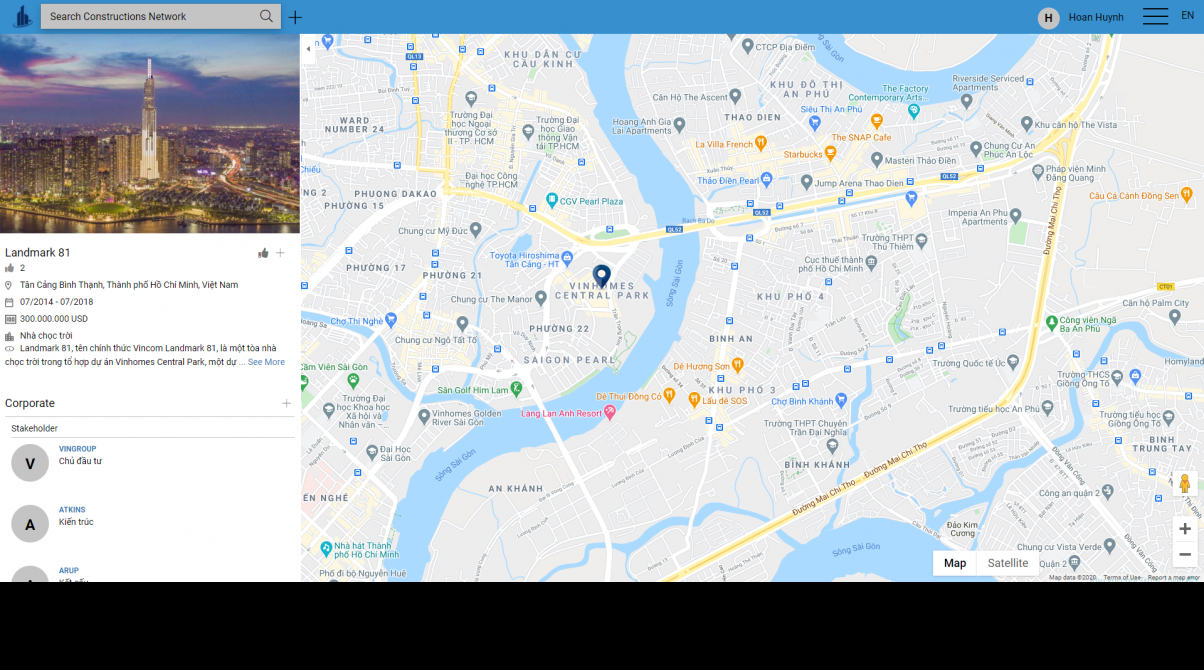
Task: Open VINGROUP stakeholder link
Action: point(78,449)
